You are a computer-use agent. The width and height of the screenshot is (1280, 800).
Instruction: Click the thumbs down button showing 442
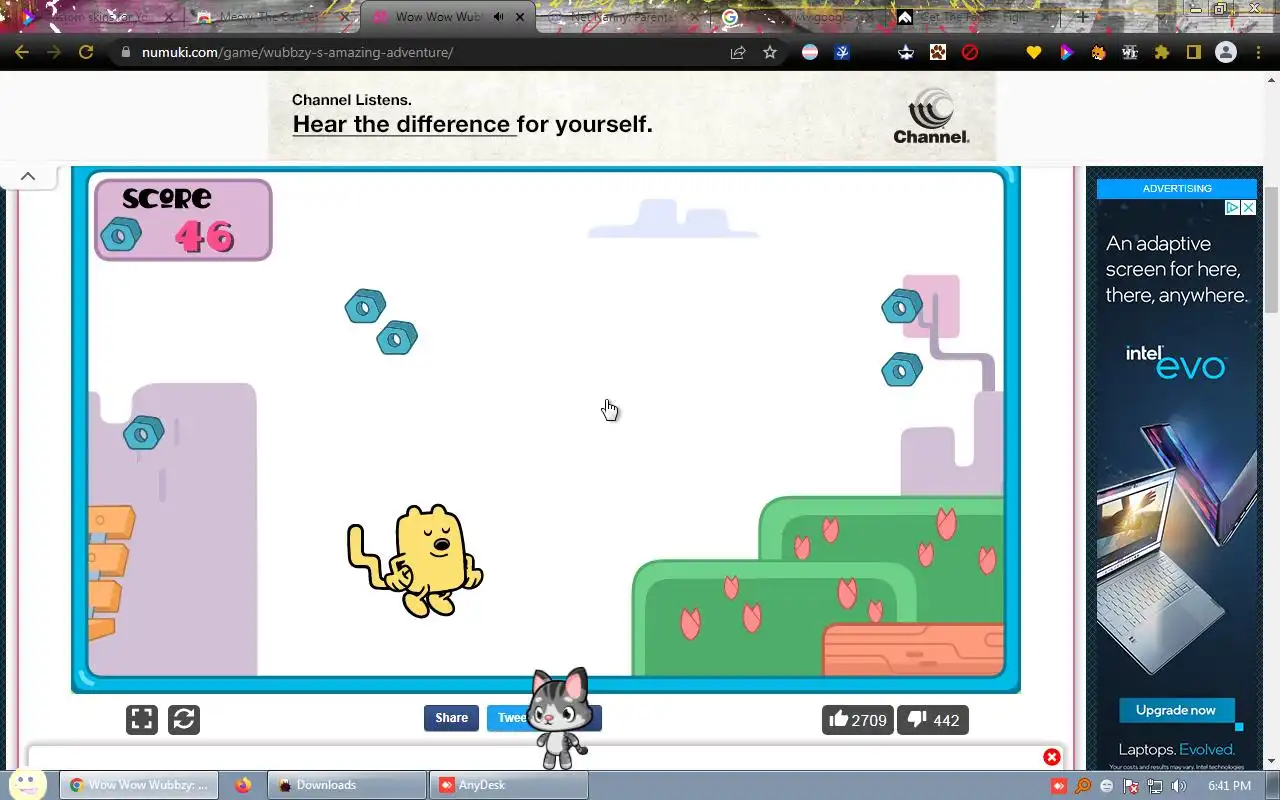[933, 720]
